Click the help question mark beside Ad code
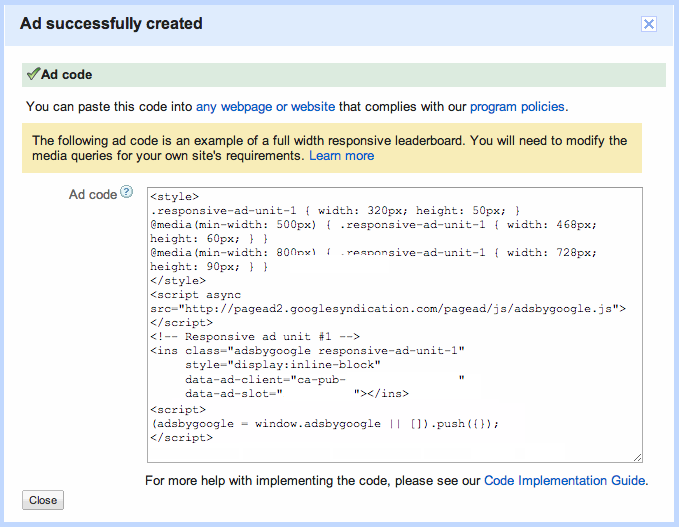 tap(126, 193)
